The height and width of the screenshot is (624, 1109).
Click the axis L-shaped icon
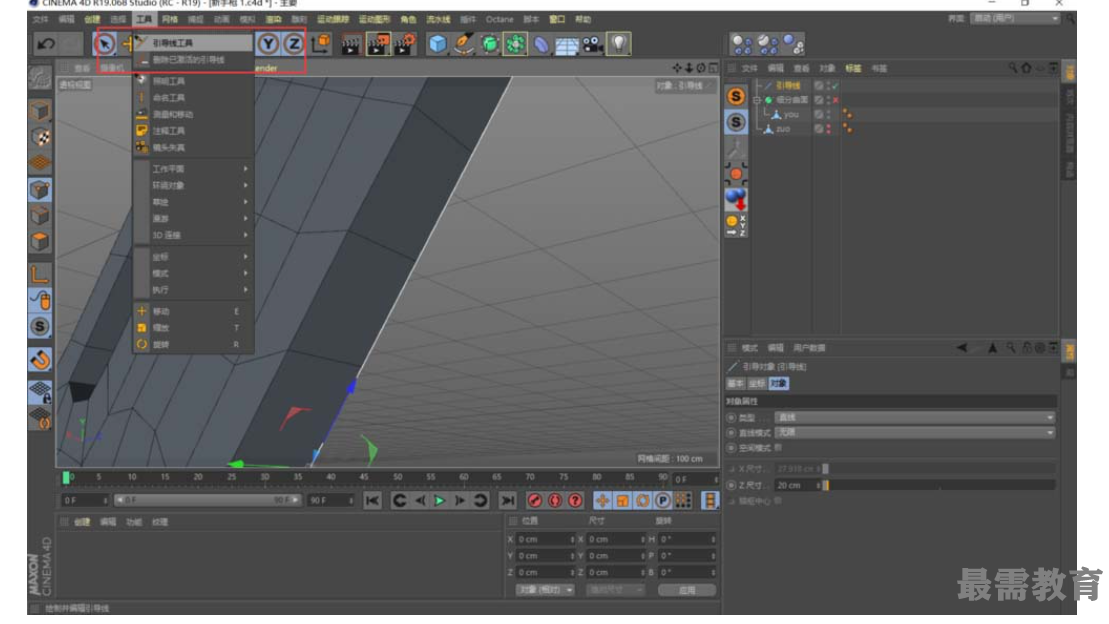coord(40,274)
